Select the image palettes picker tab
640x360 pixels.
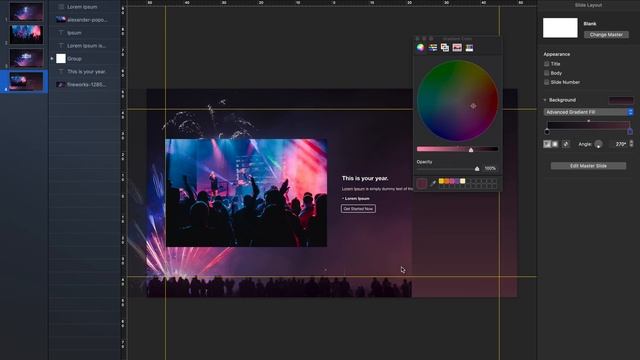click(457, 48)
